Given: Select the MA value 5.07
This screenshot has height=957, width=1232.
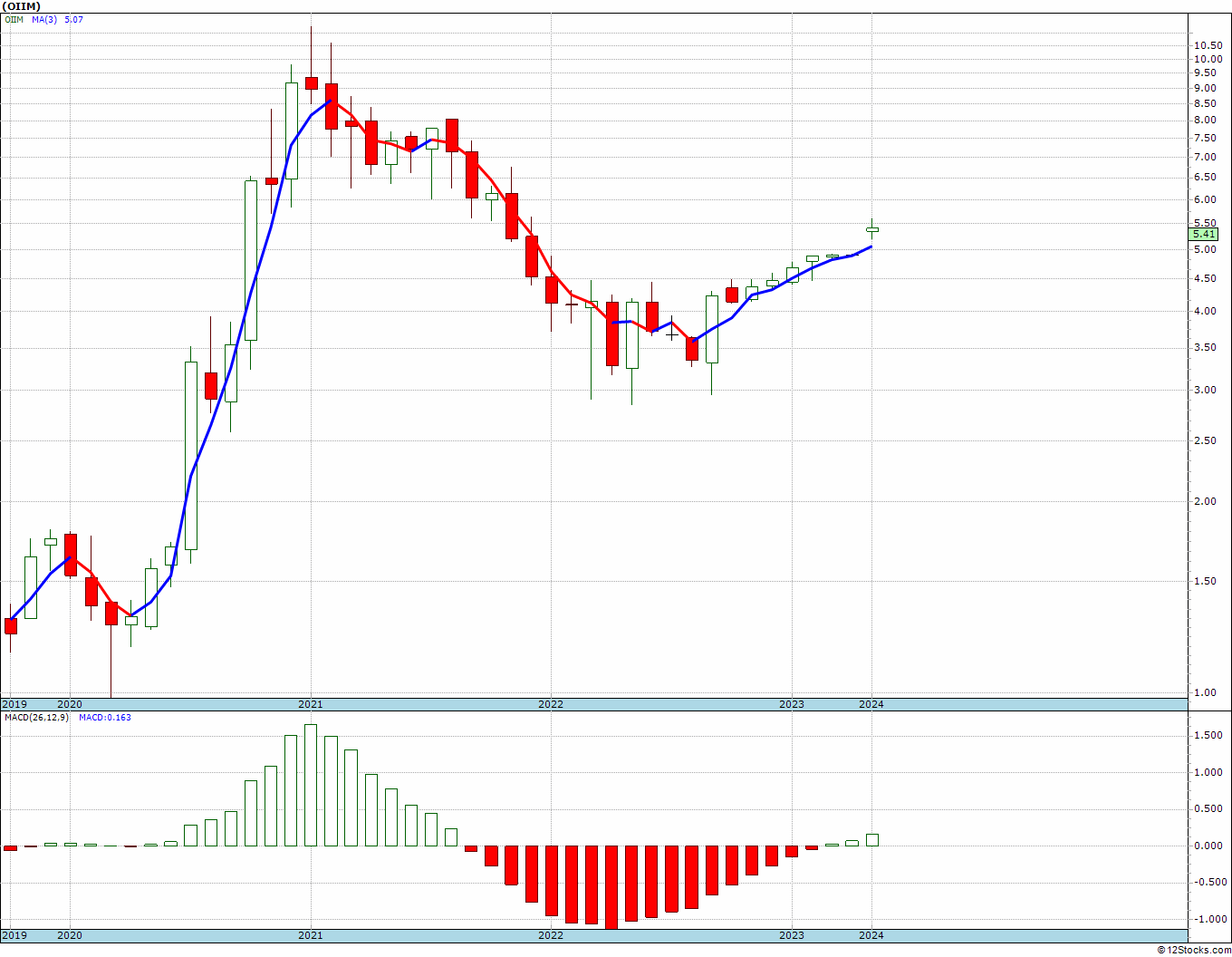Looking at the screenshot, I should click(x=74, y=19).
